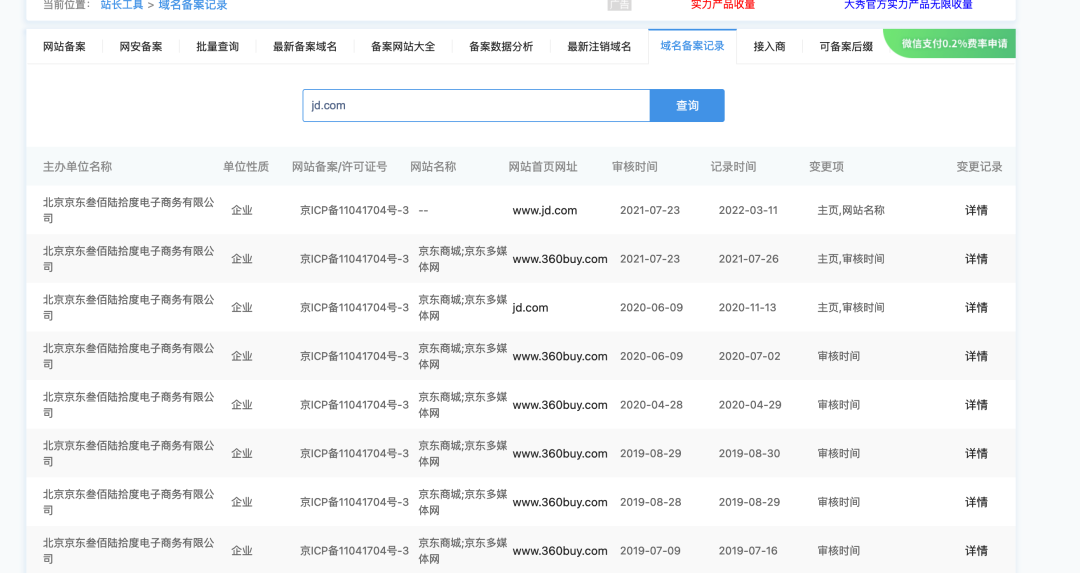Open 详情 for the jd.com 2020-11-13 row
Viewport: 1080px width, 573px height.
[976, 308]
